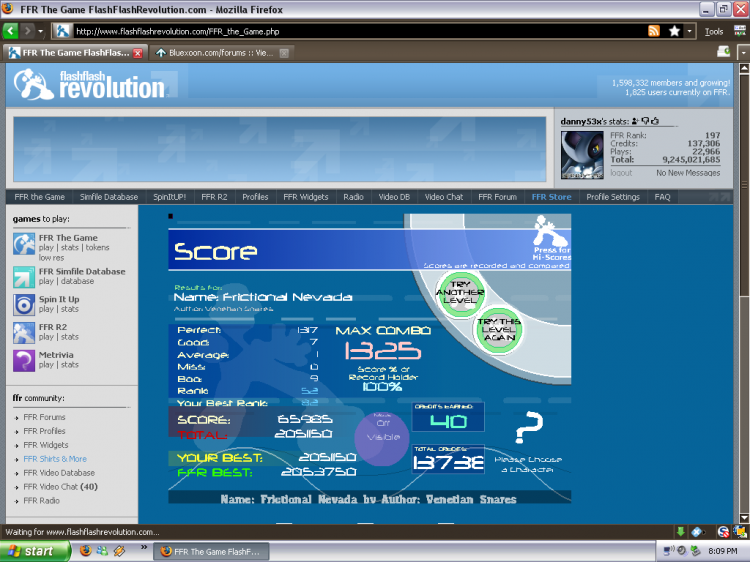This screenshot has height=562, width=750.
Task: Switch to Bluexoon.com/forums tab
Action: tap(220, 53)
